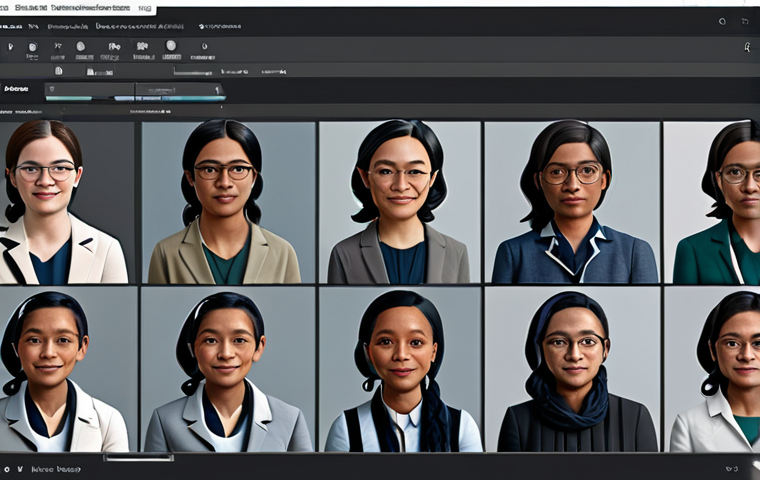Screen dimensions: 760x480
Task: Click the circle icon at the header's right
Action: pos(722,21)
